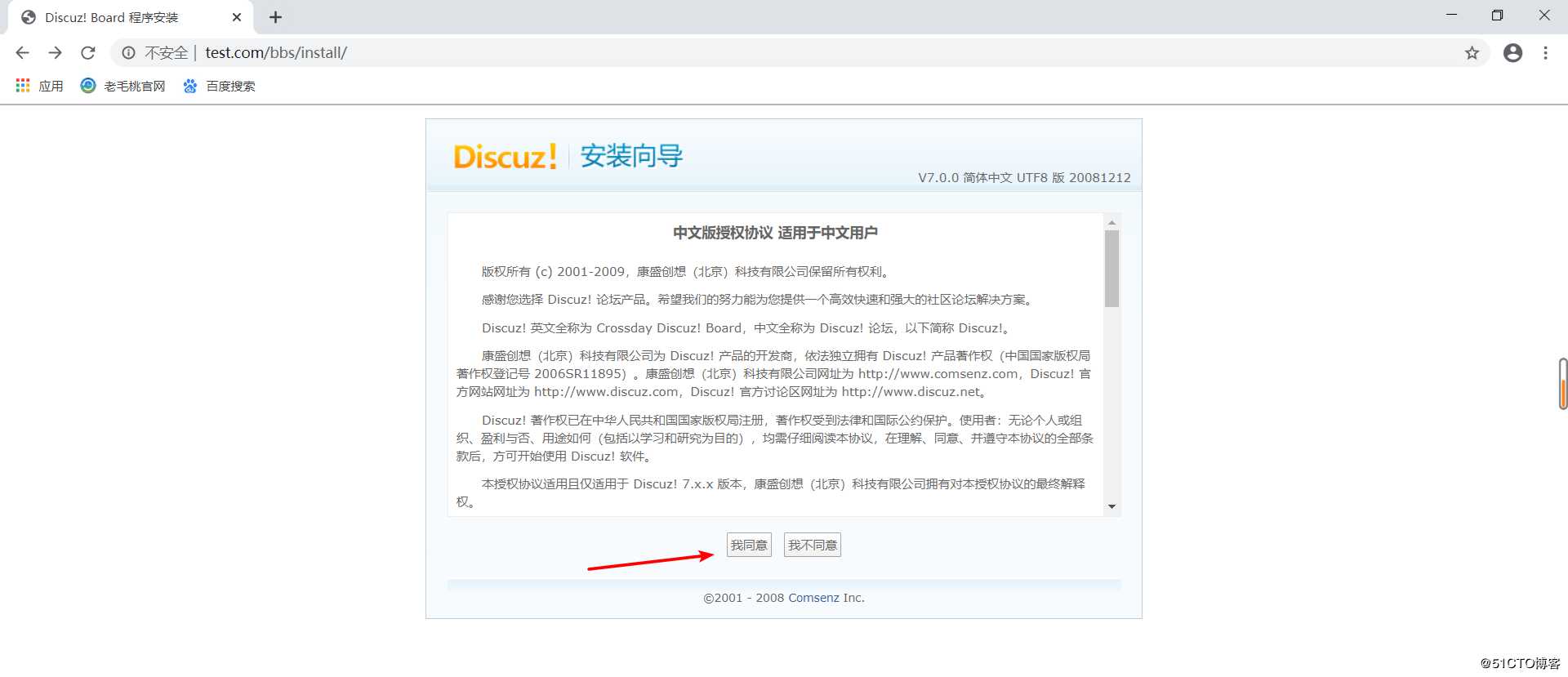
Task: Click the 不安全 site info icon
Action: click(128, 53)
